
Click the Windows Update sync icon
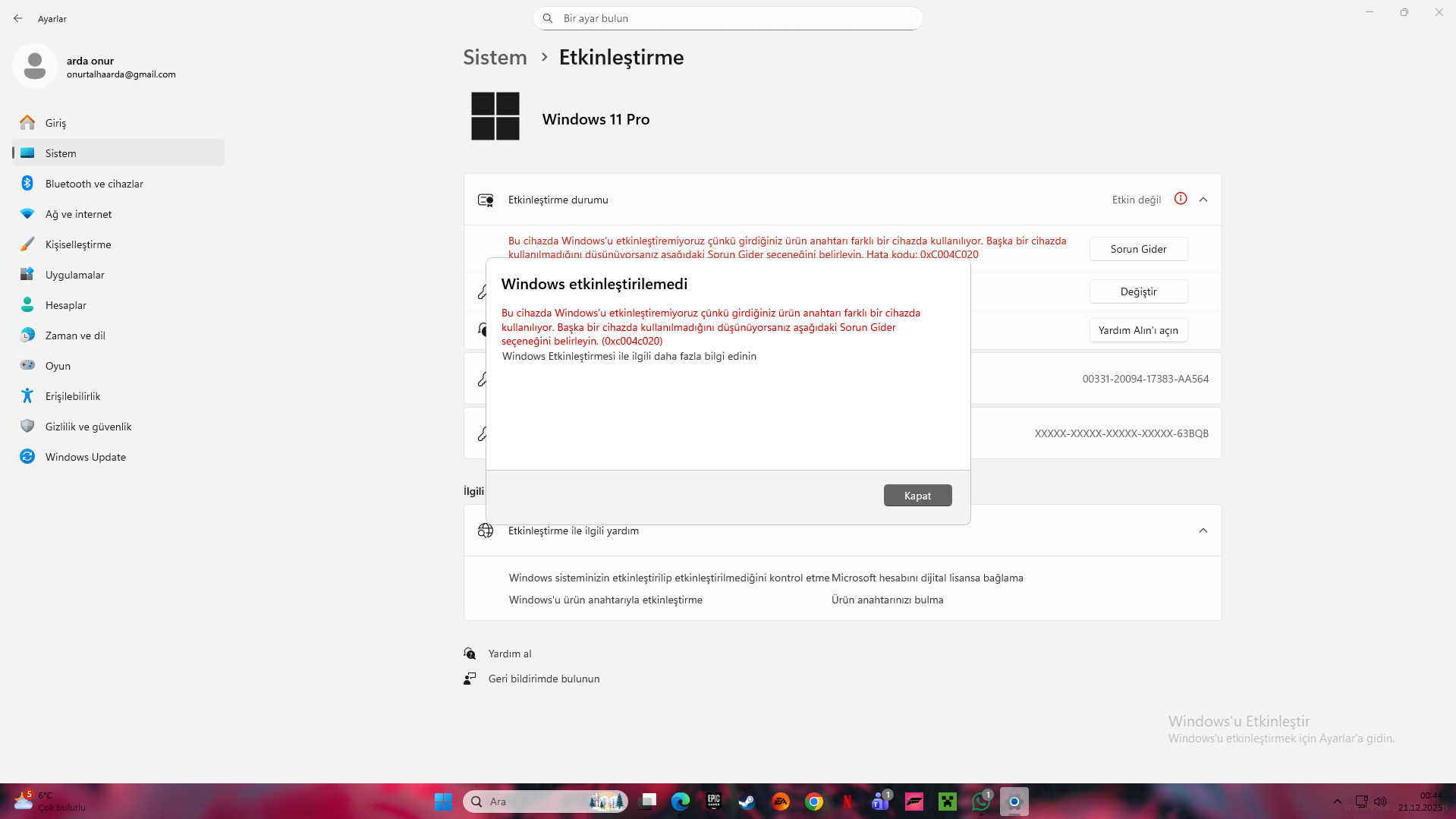[x=27, y=456]
